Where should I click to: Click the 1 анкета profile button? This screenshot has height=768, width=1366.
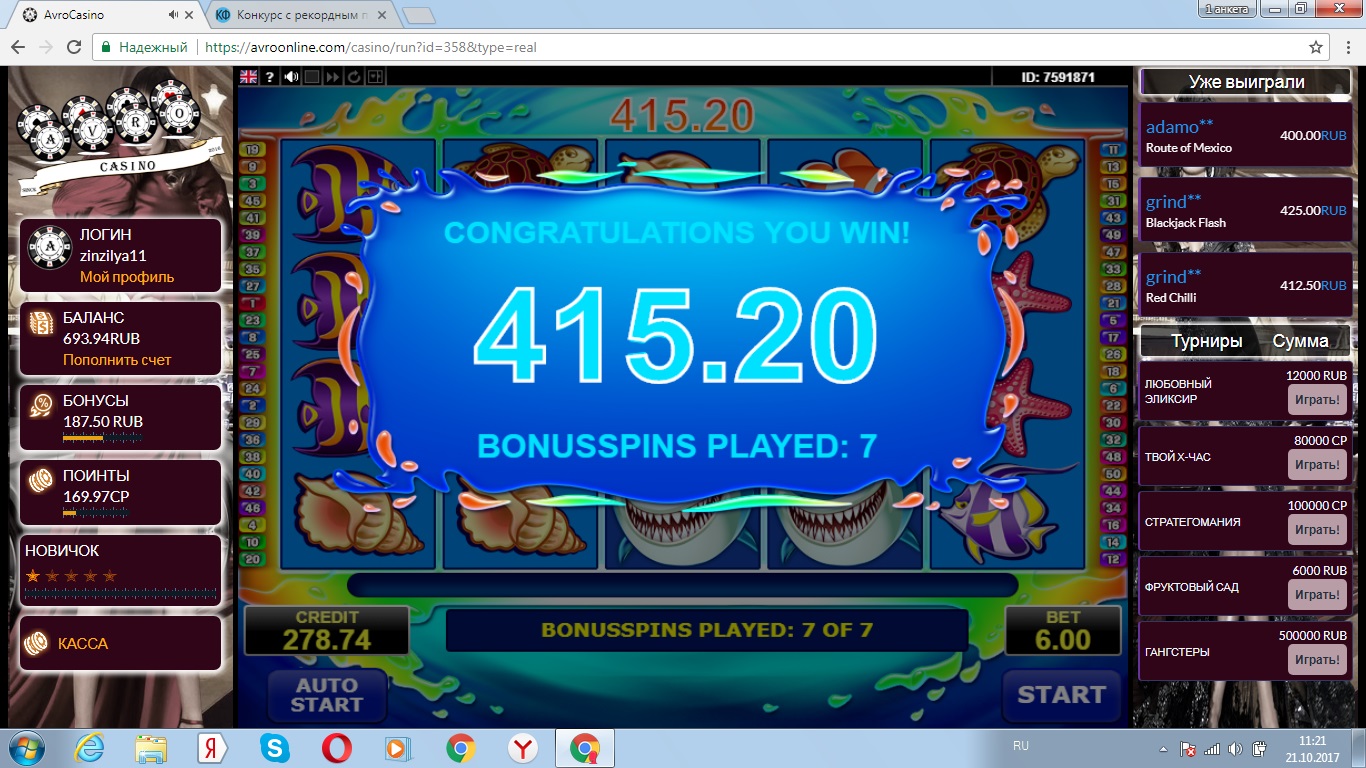tap(1228, 8)
